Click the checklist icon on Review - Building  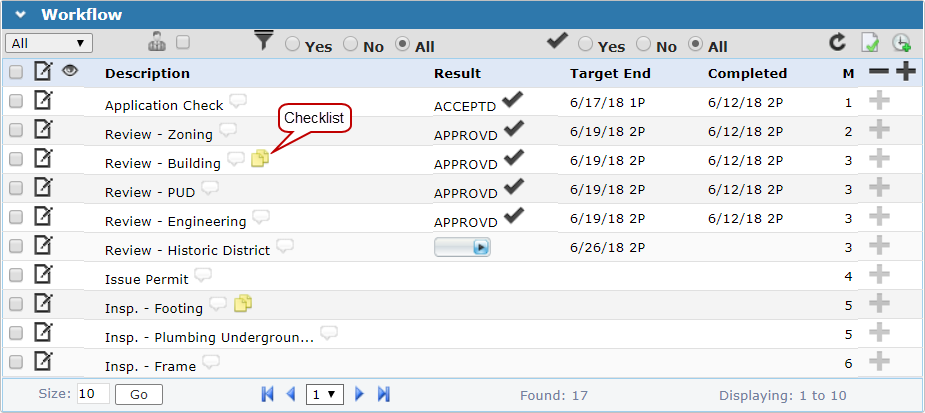260,159
